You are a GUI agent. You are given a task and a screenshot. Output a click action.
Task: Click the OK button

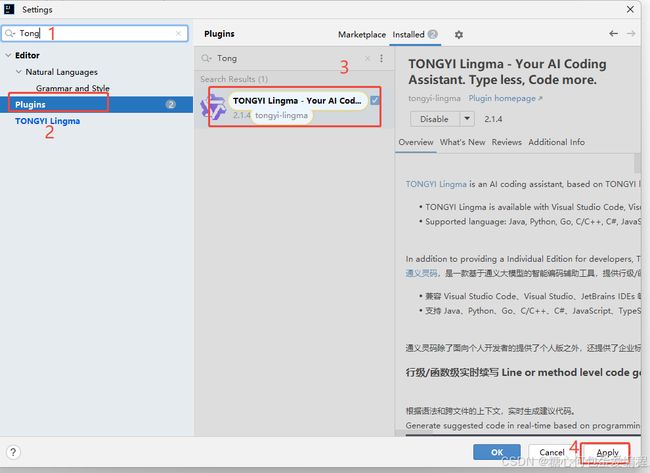(x=497, y=452)
